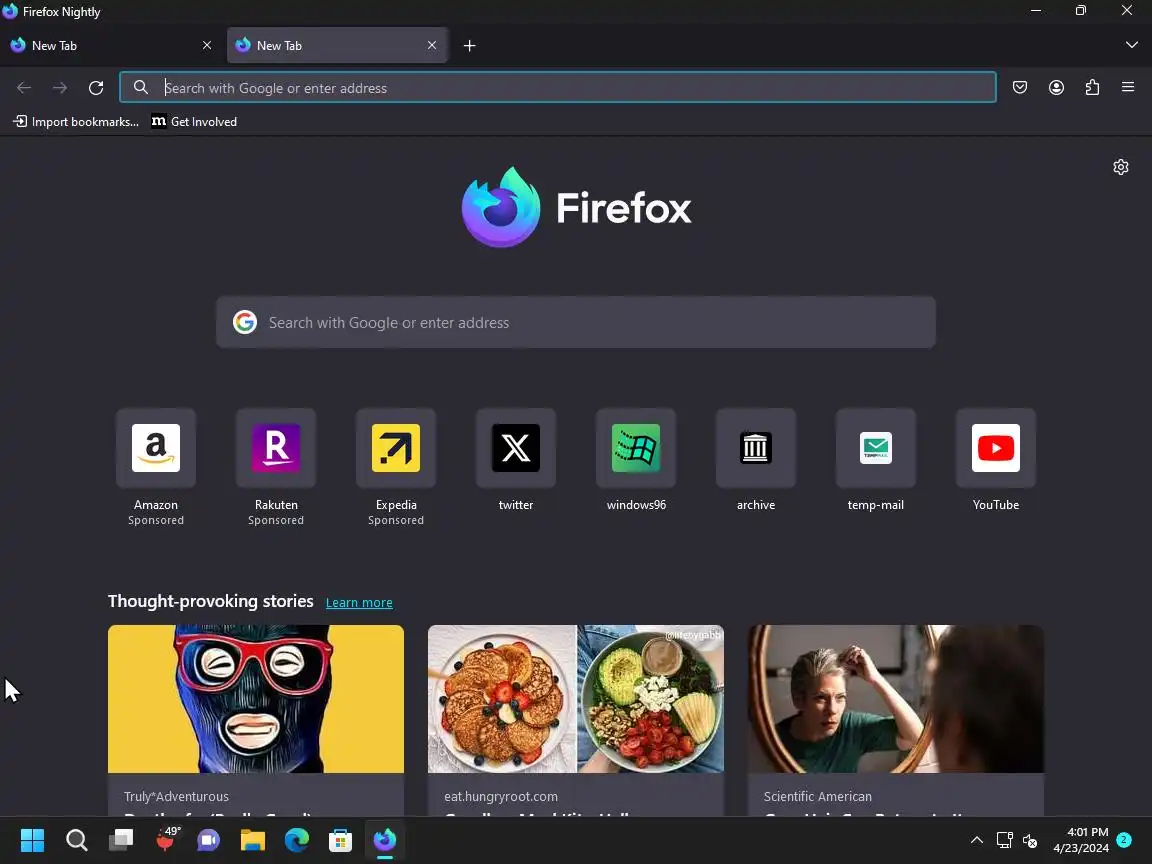This screenshot has width=1152, height=864.
Task: Click Firefox Nightly taskbar icon
Action: tap(385, 840)
